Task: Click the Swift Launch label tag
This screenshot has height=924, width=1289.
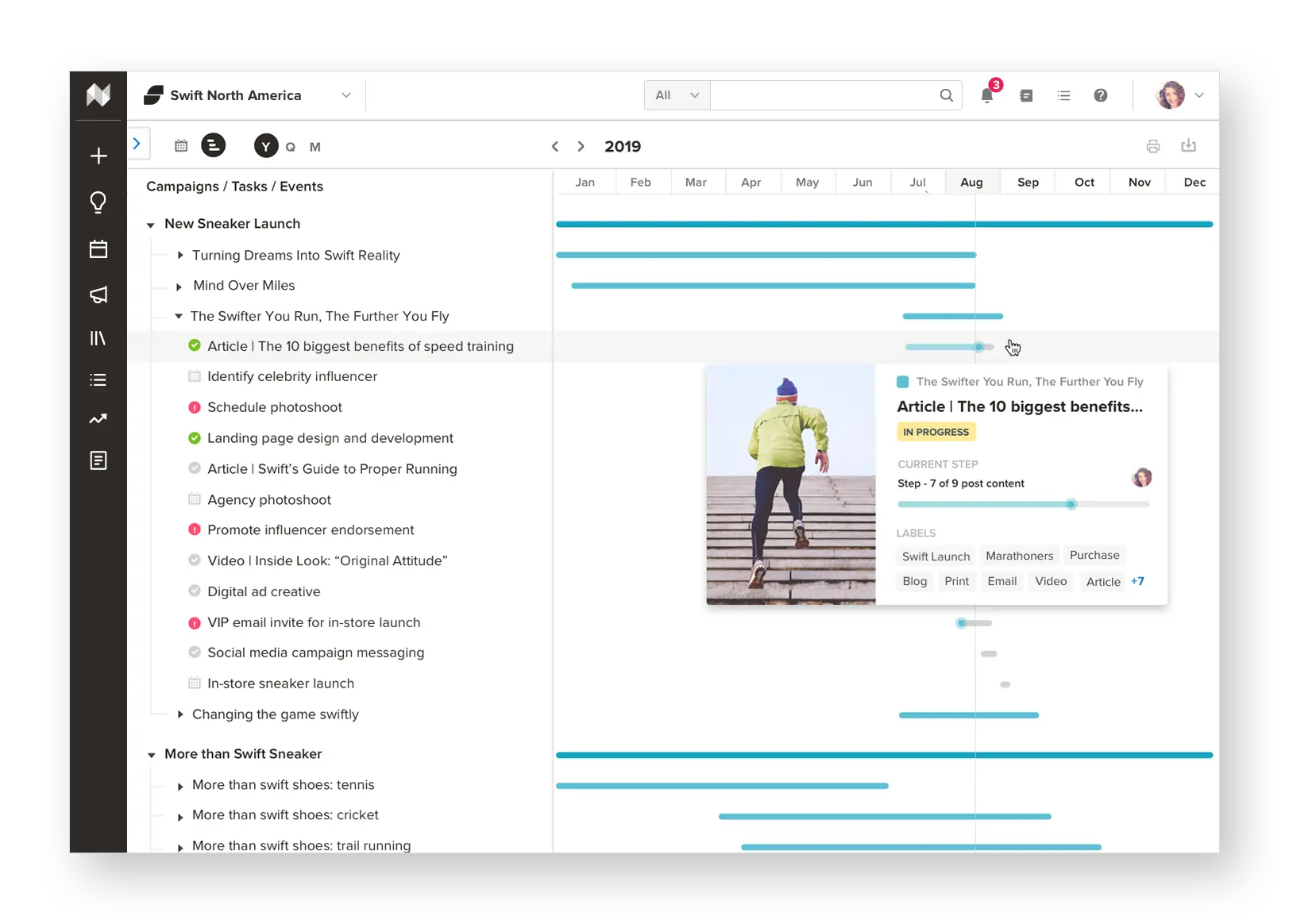Action: (x=936, y=556)
